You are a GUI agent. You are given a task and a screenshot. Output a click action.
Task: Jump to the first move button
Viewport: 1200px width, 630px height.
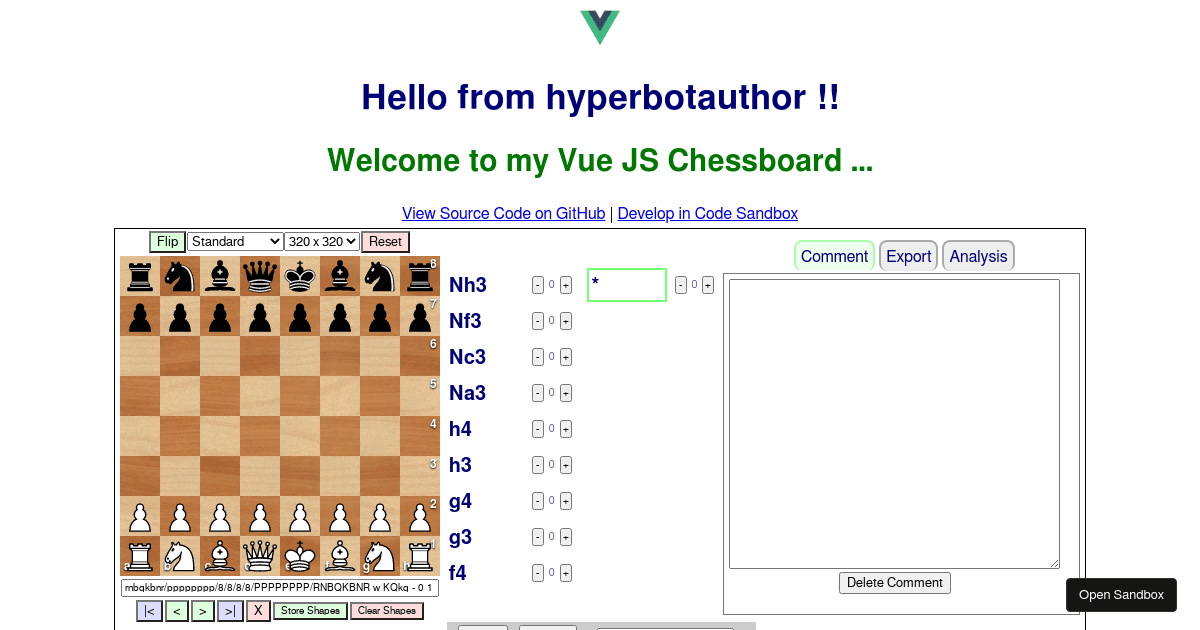pyautogui.click(x=149, y=611)
